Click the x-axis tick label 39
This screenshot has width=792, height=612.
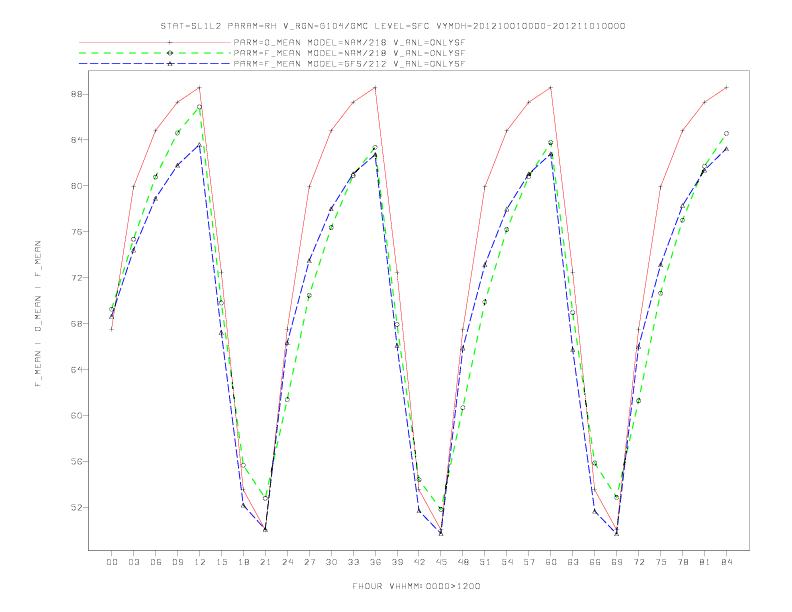click(x=397, y=562)
